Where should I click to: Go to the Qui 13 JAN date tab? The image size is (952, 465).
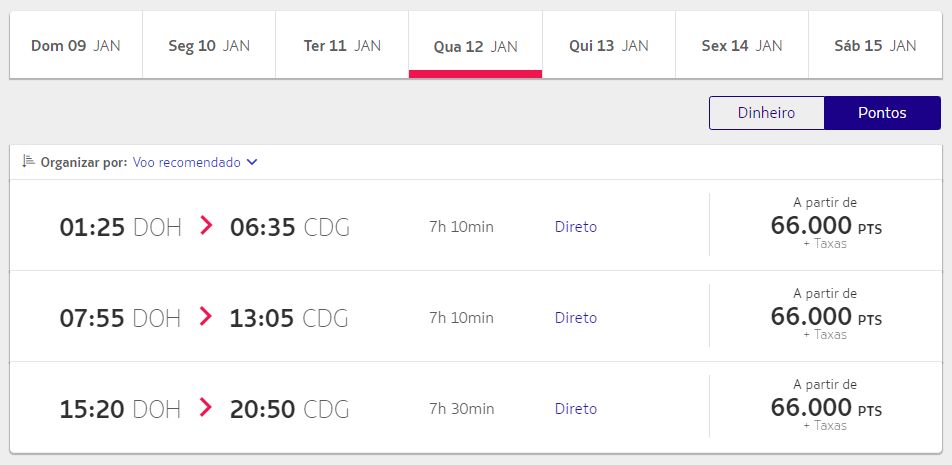(609, 45)
